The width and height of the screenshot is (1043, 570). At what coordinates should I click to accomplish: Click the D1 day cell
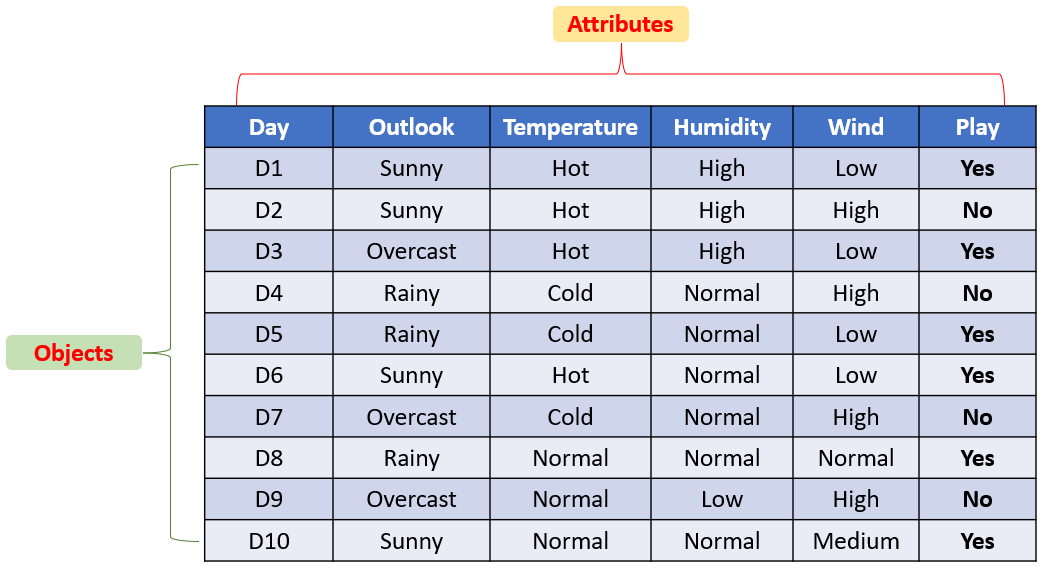point(269,168)
